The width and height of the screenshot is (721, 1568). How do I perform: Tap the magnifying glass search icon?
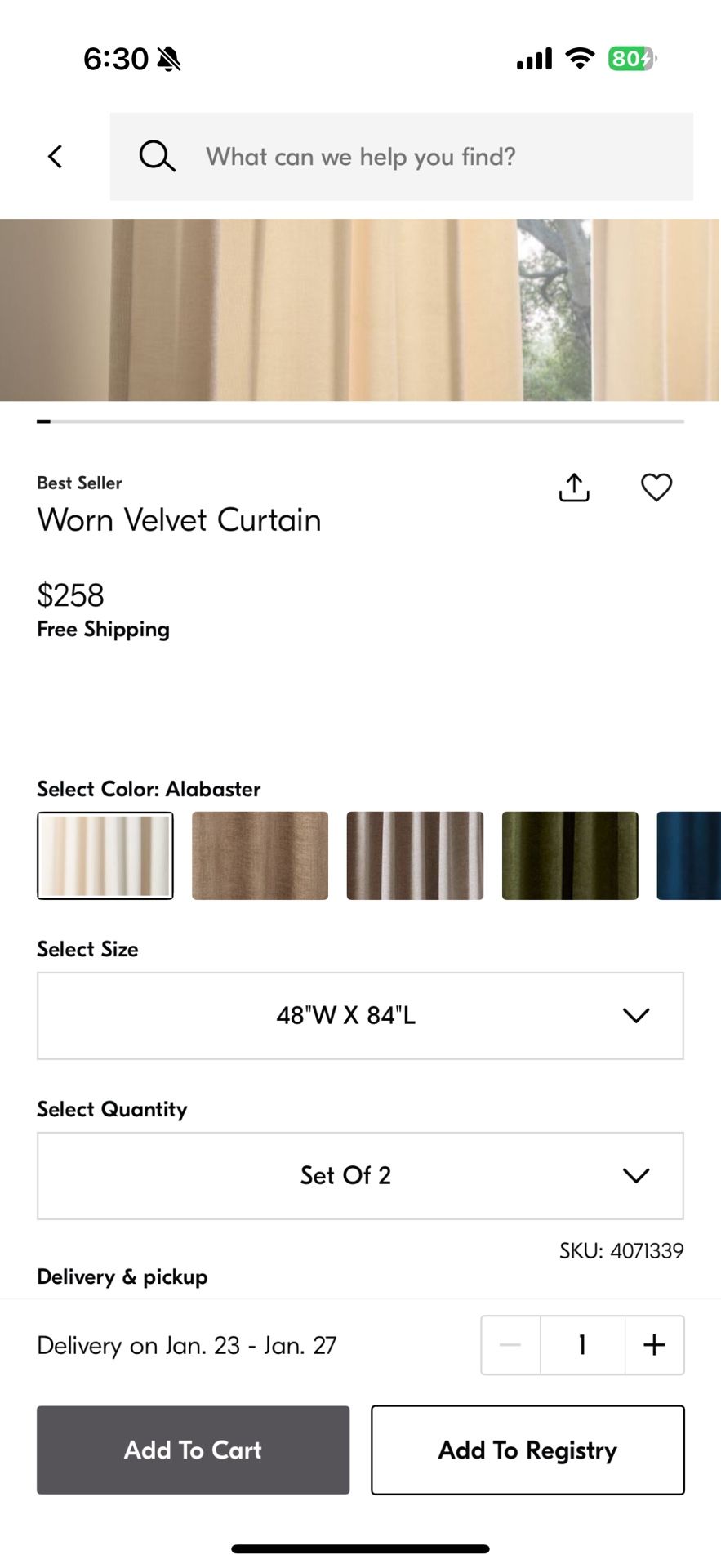[158, 156]
